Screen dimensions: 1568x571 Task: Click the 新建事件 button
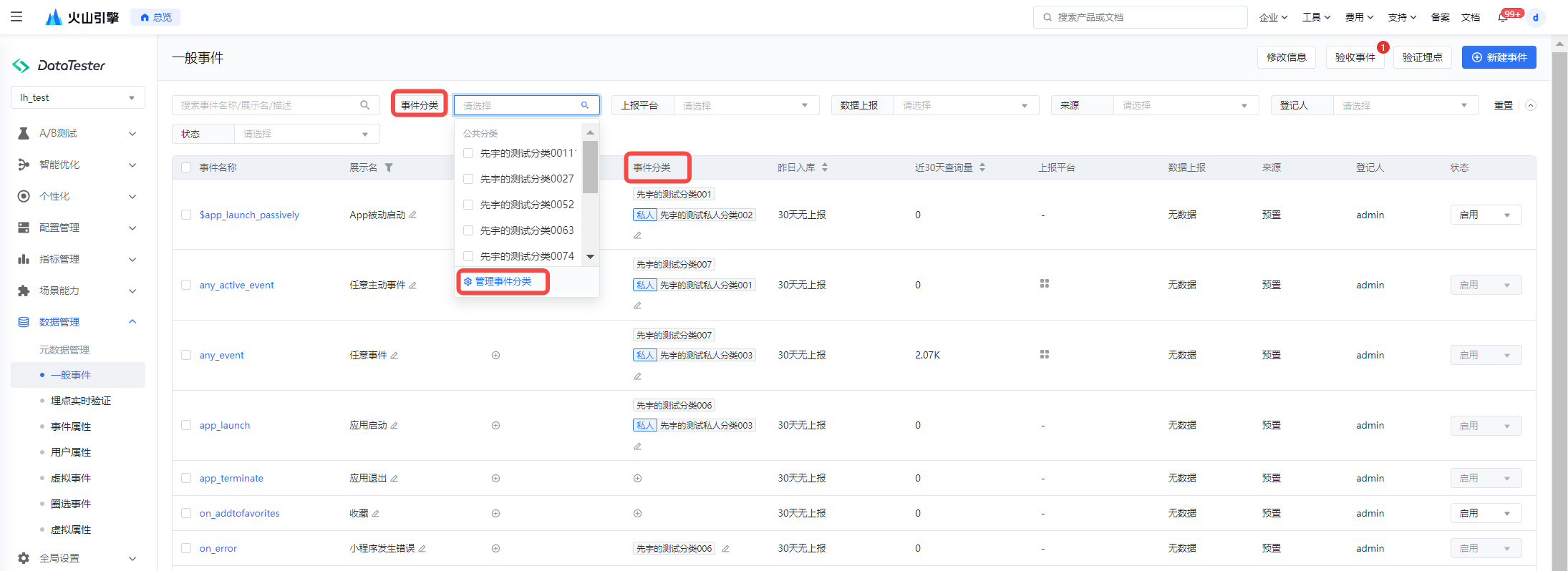click(x=1499, y=57)
